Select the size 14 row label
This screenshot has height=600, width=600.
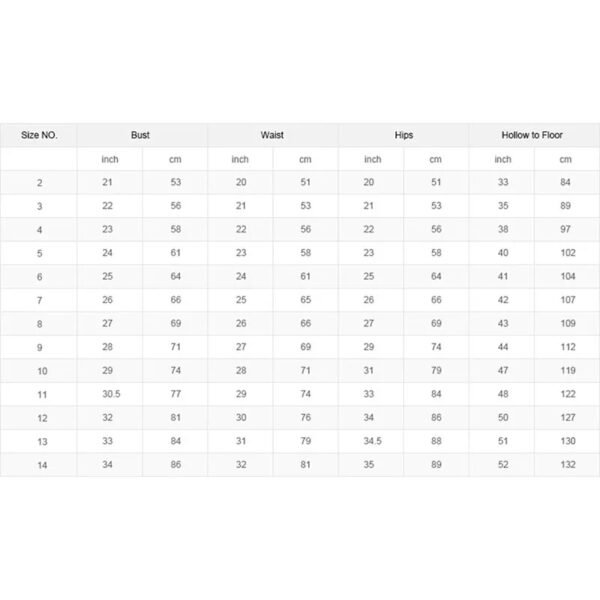[42, 465]
